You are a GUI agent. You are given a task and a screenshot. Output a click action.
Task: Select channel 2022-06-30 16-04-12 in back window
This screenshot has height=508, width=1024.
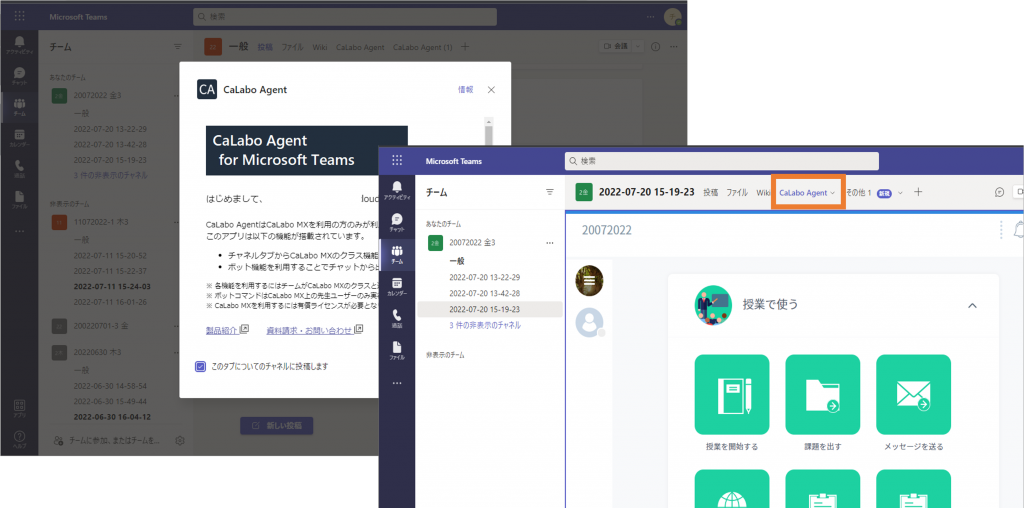112,417
